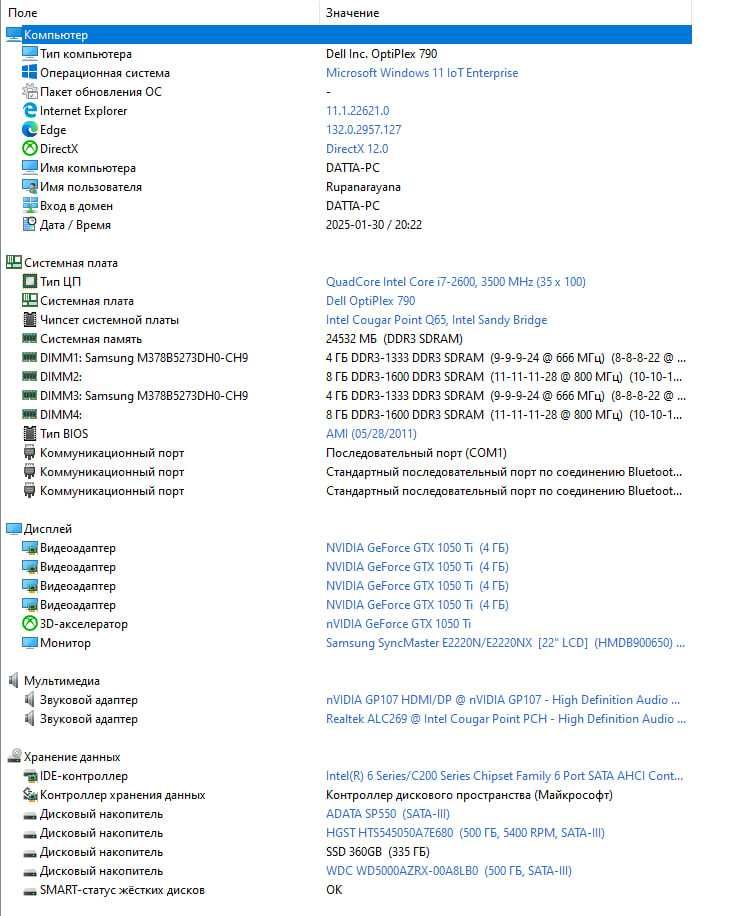Click the 24532 МБ (DDR3 SDRAM) value
This screenshot has height=916, width=754.
[394, 338]
